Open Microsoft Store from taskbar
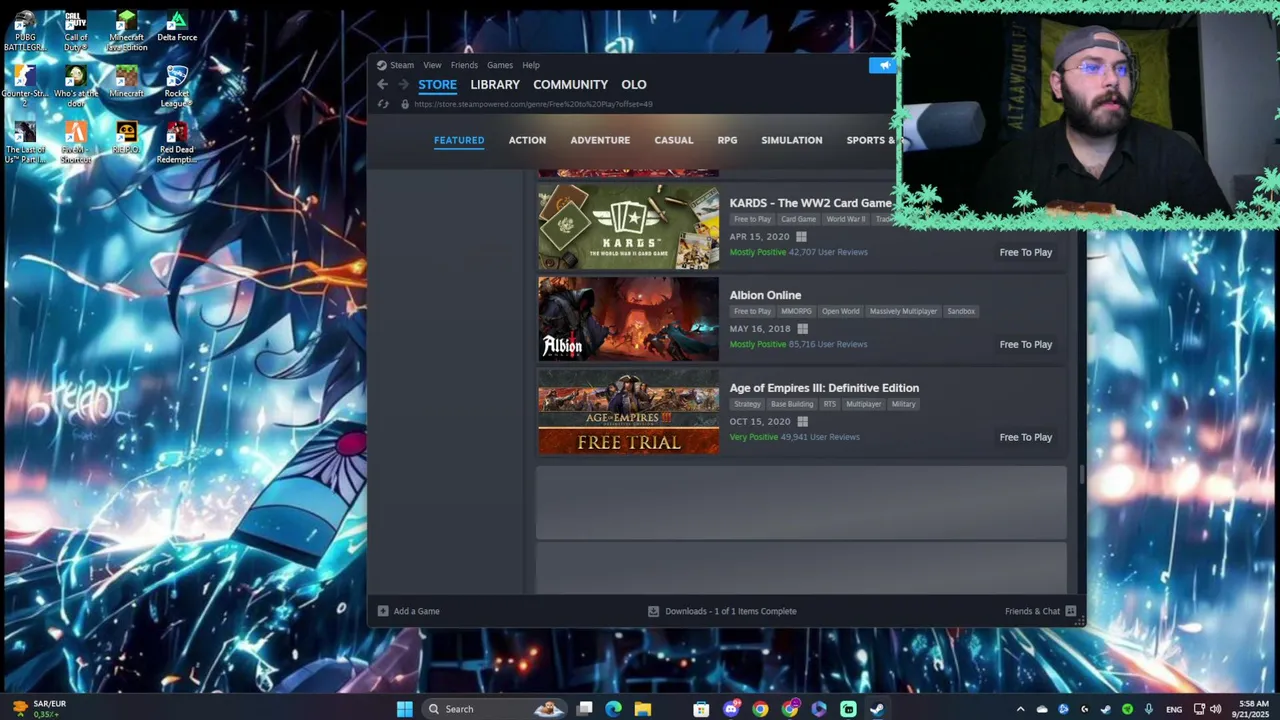The width and height of the screenshot is (1280, 720). [x=702, y=709]
